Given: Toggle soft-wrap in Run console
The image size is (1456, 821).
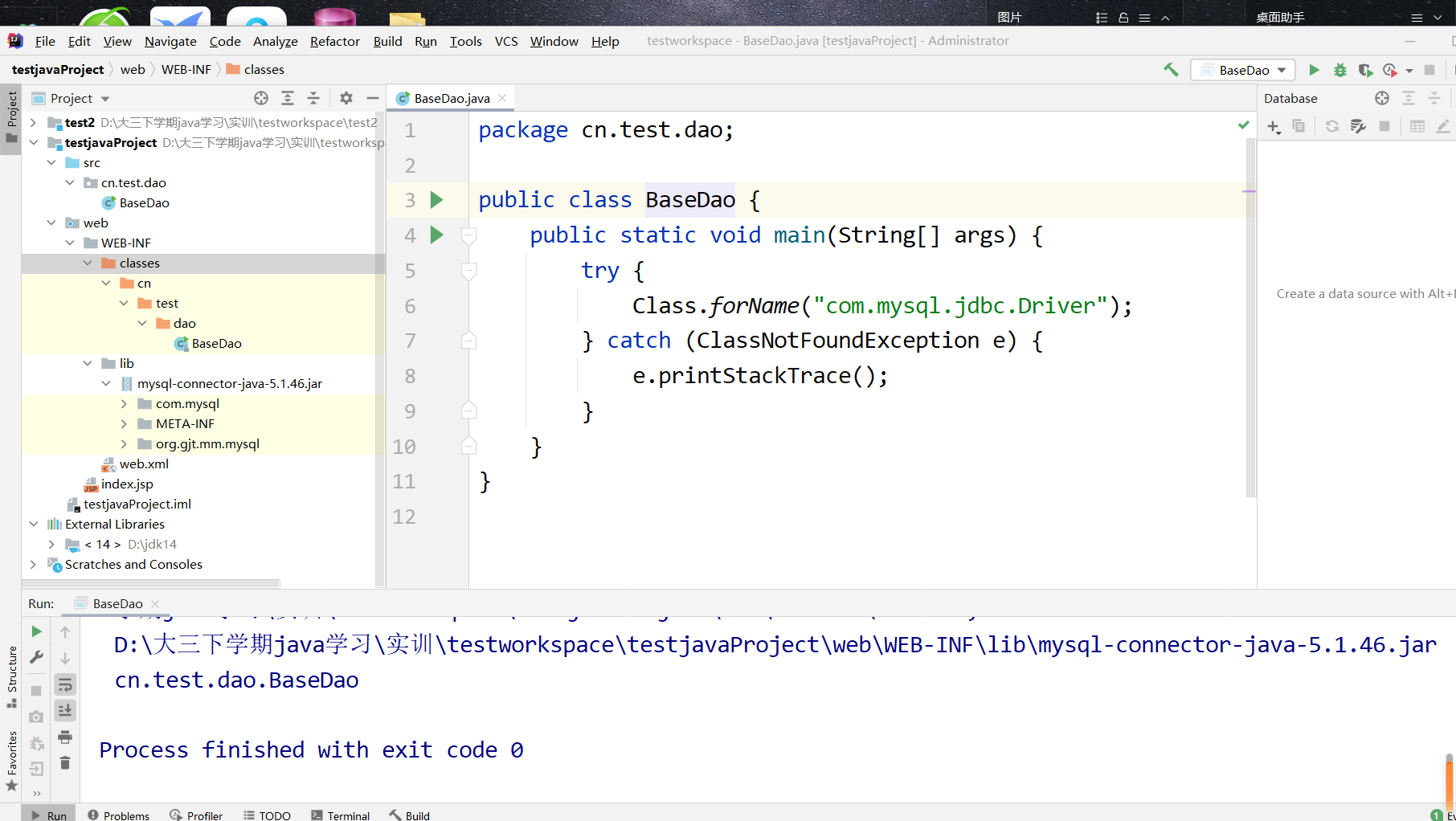Looking at the screenshot, I should click(65, 684).
